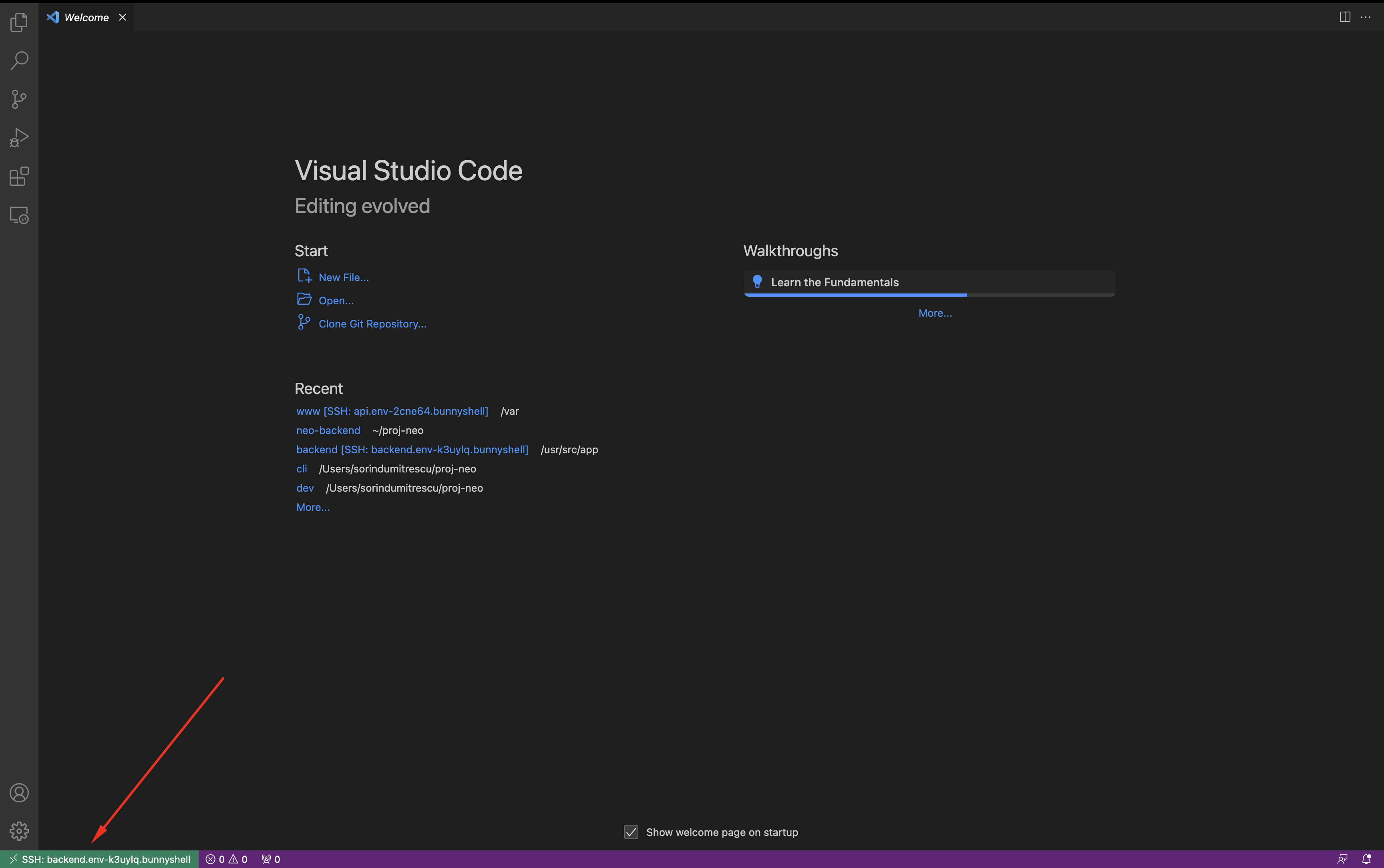Uncheck Show welcome page on startup

pyautogui.click(x=631, y=832)
